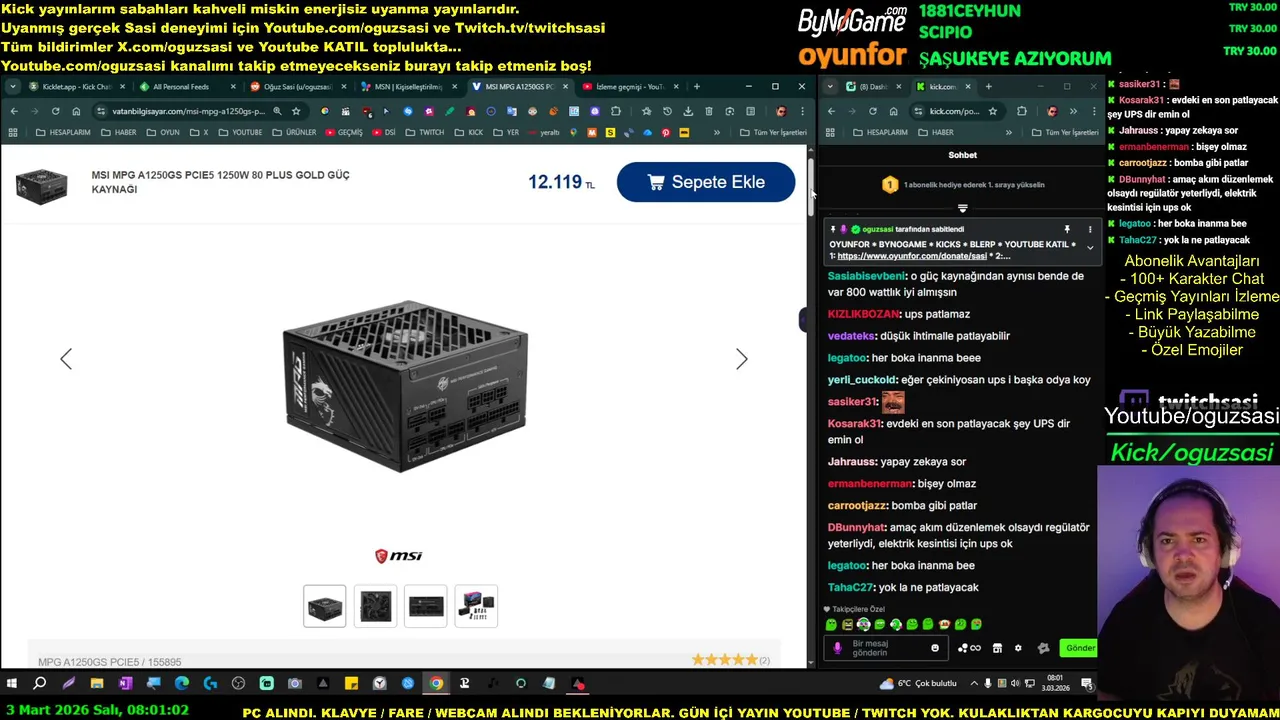Go to home page in left browser
1280x720 pixels.
tap(76, 111)
